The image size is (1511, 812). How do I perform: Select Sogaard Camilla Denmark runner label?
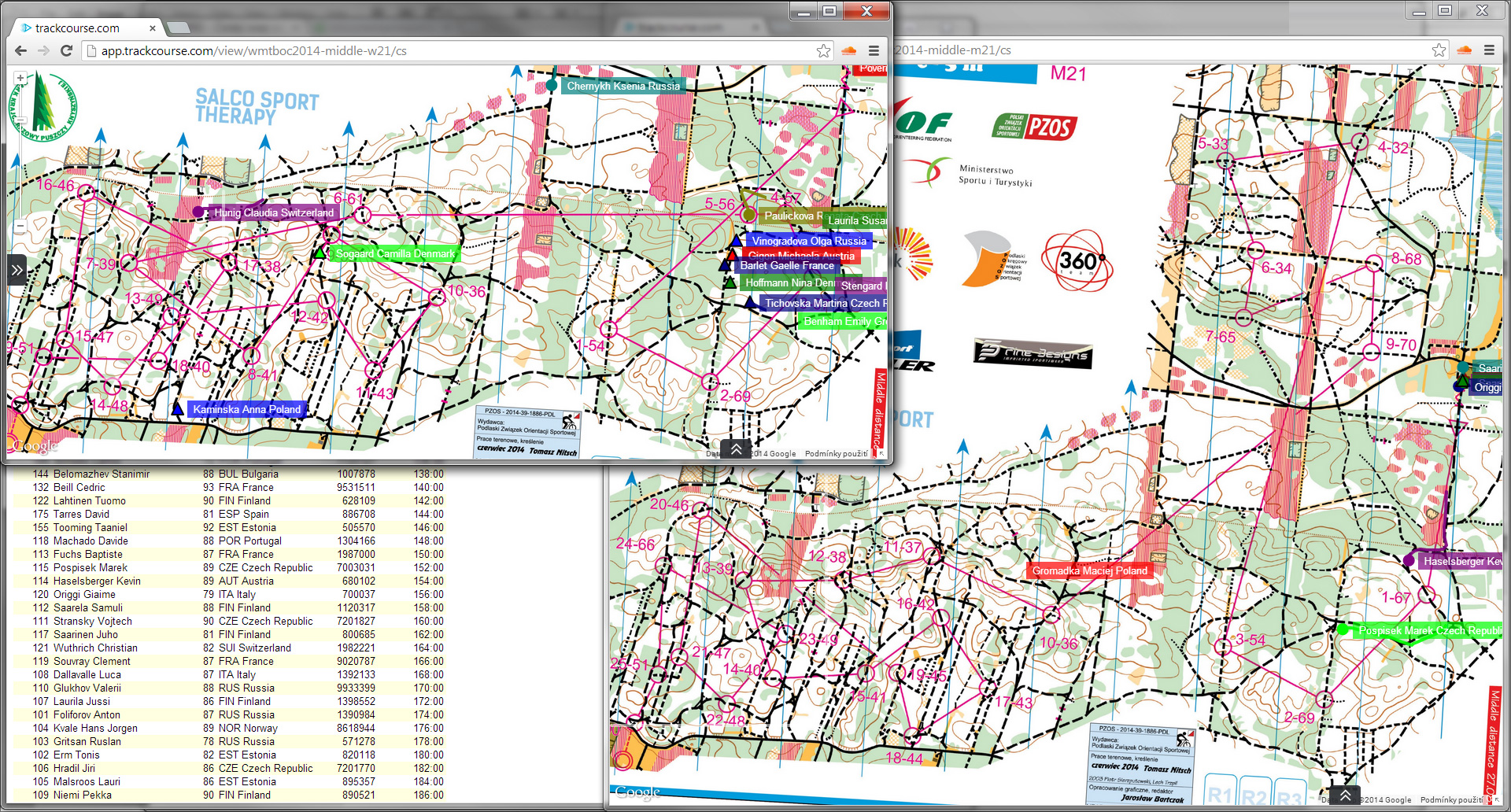point(395,253)
